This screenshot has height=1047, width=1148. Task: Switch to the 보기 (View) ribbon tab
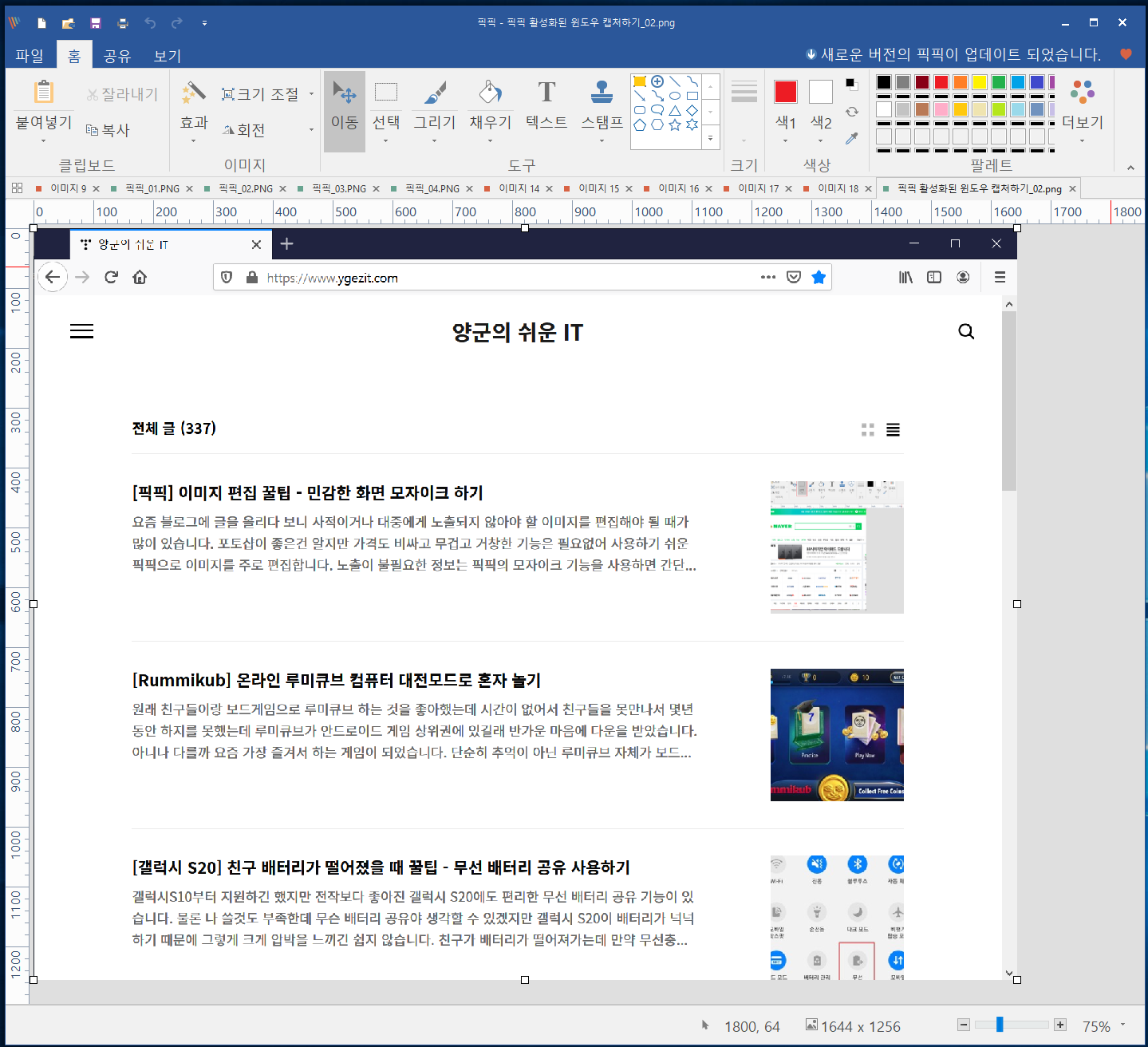[x=168, y=55]
